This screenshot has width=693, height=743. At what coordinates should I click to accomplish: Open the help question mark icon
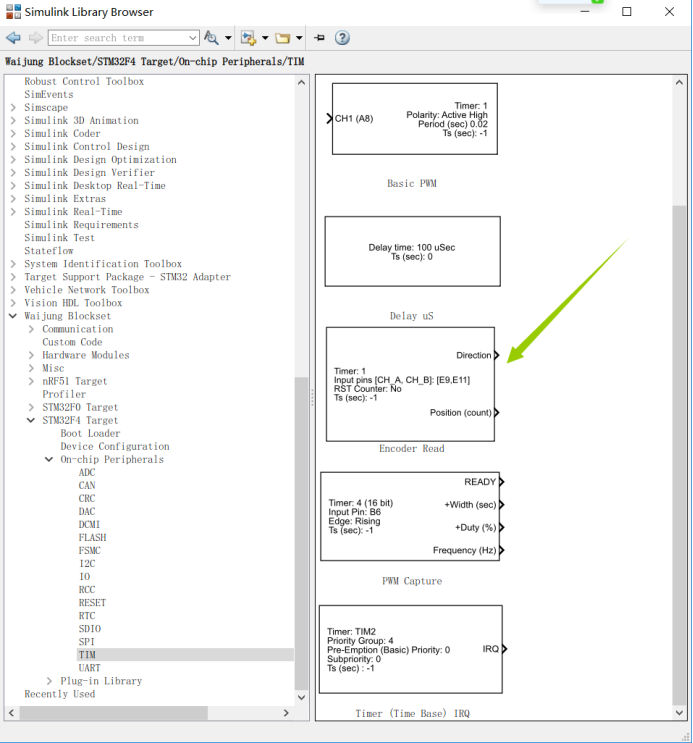click(x=342, y=37)
